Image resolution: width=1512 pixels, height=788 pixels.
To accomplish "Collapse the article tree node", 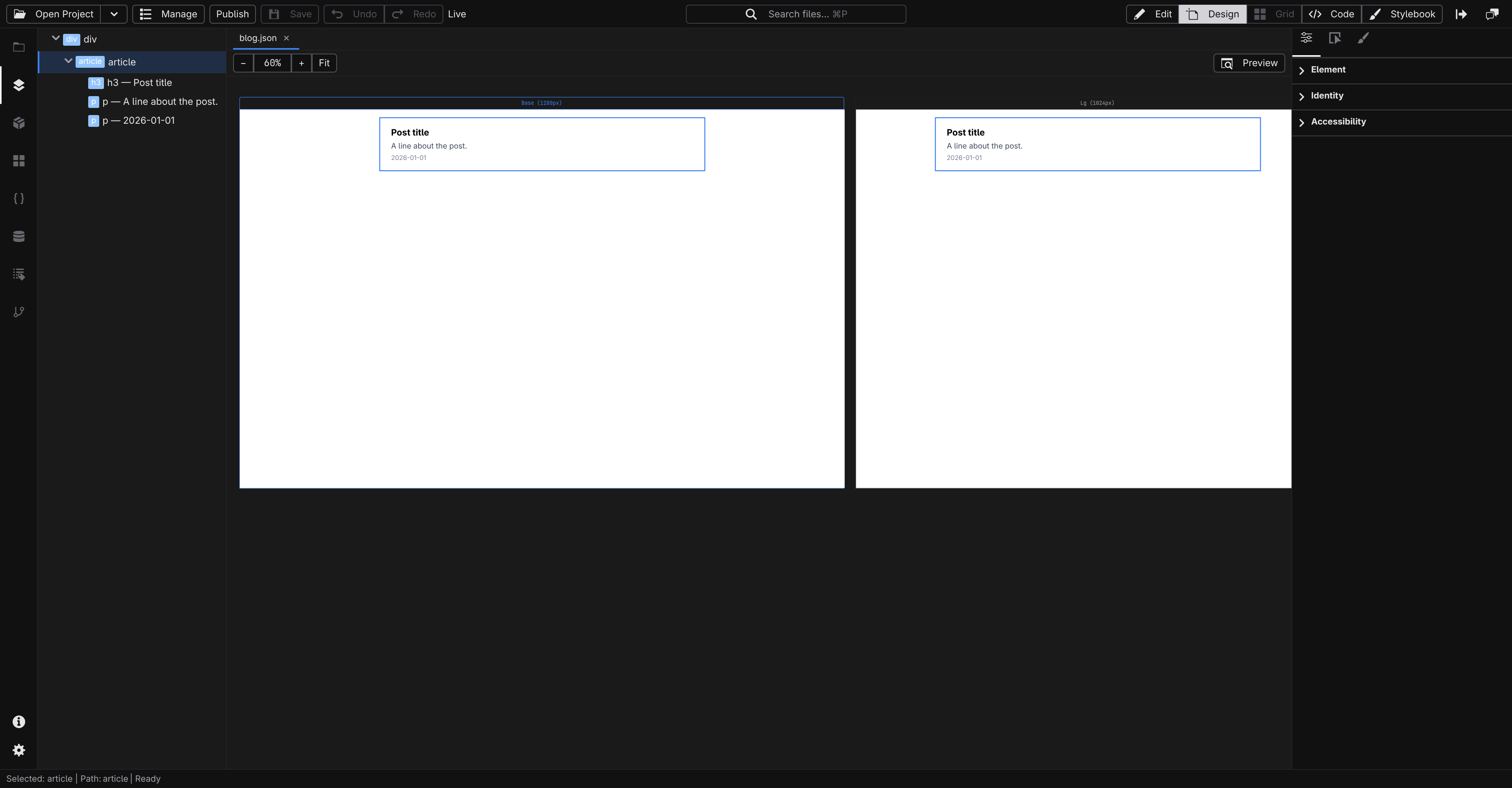I will [68, 61].
